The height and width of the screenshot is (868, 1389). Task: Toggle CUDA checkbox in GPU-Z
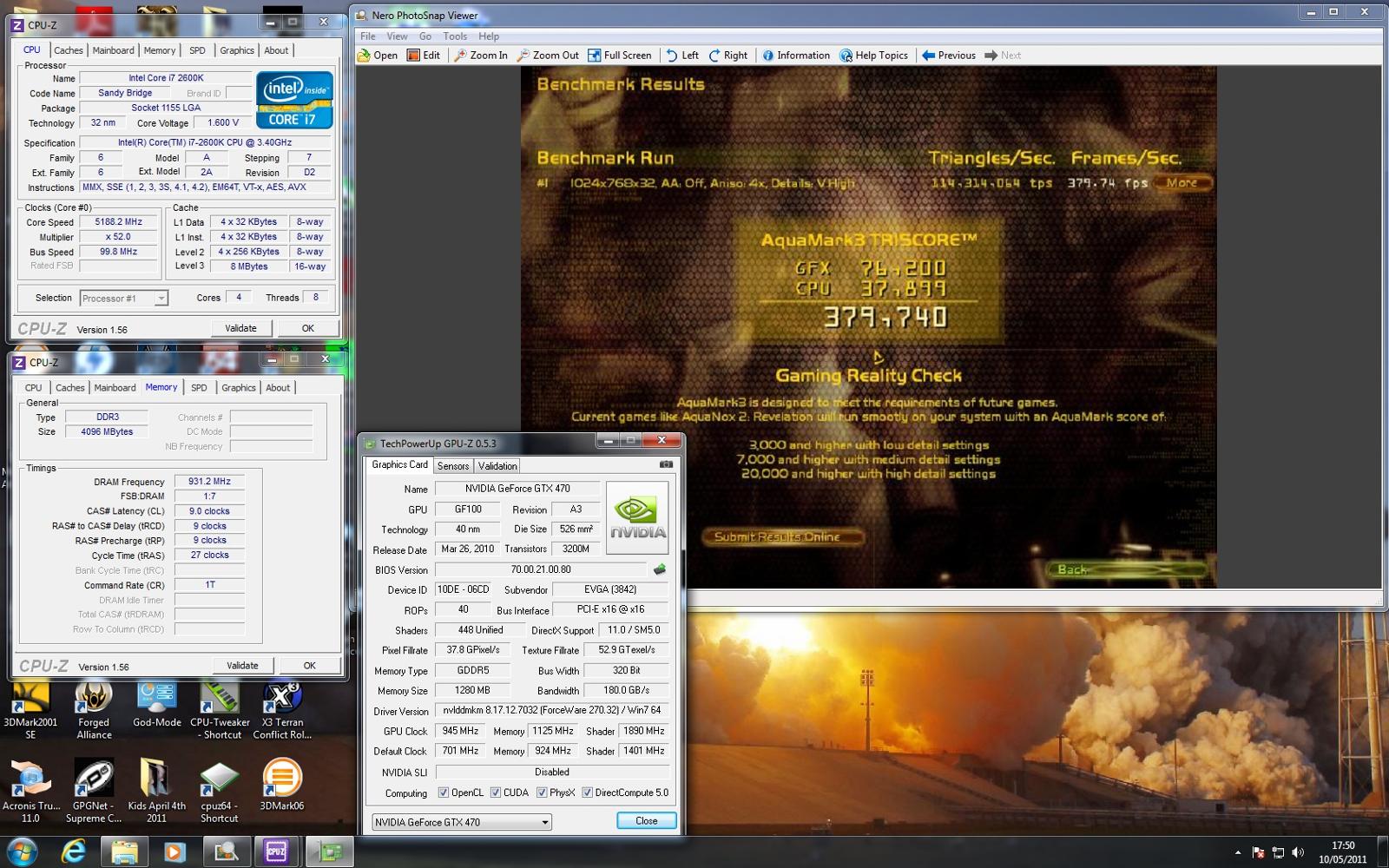496,792
